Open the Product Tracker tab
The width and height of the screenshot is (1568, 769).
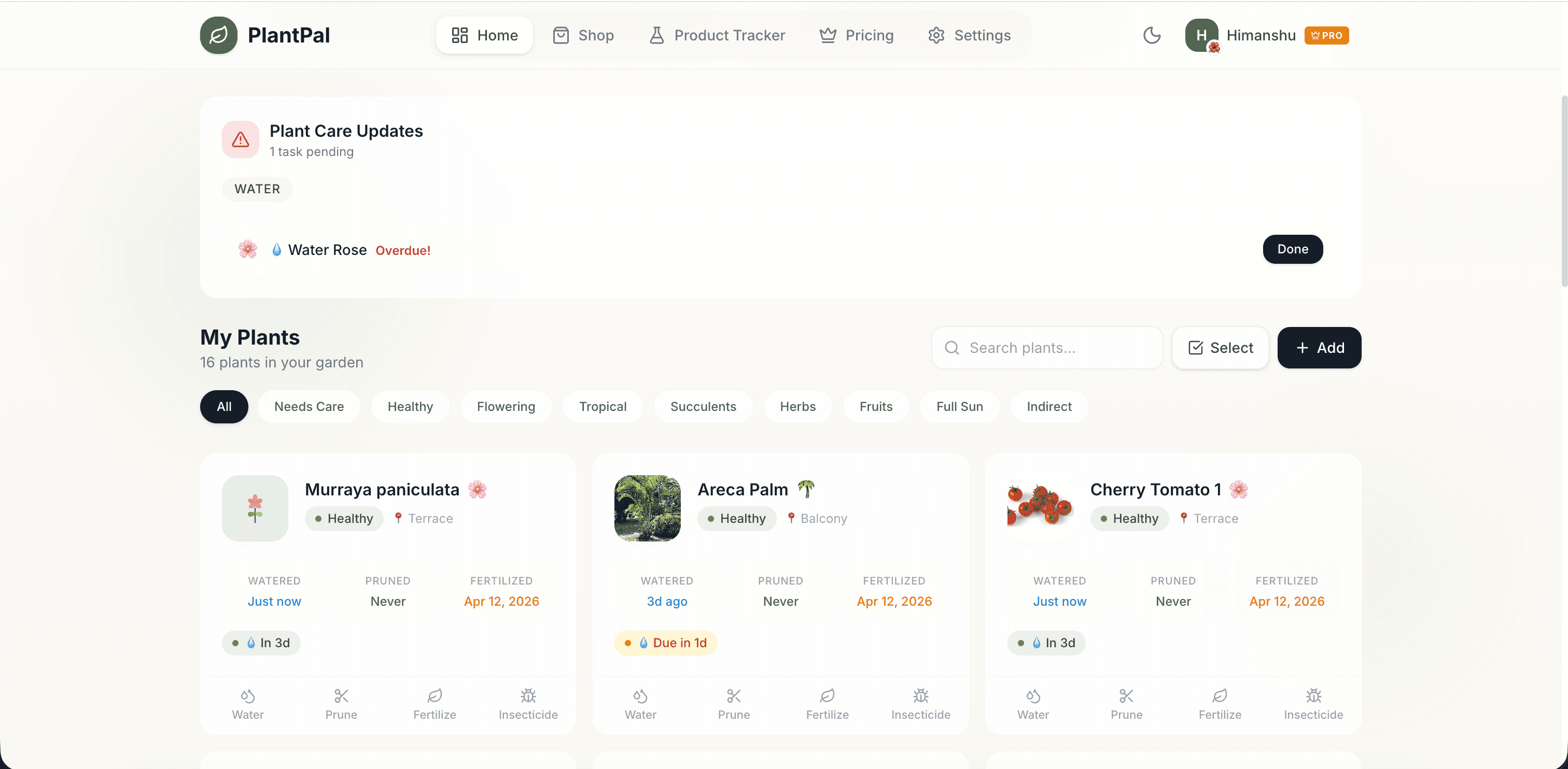click(717, 35)
